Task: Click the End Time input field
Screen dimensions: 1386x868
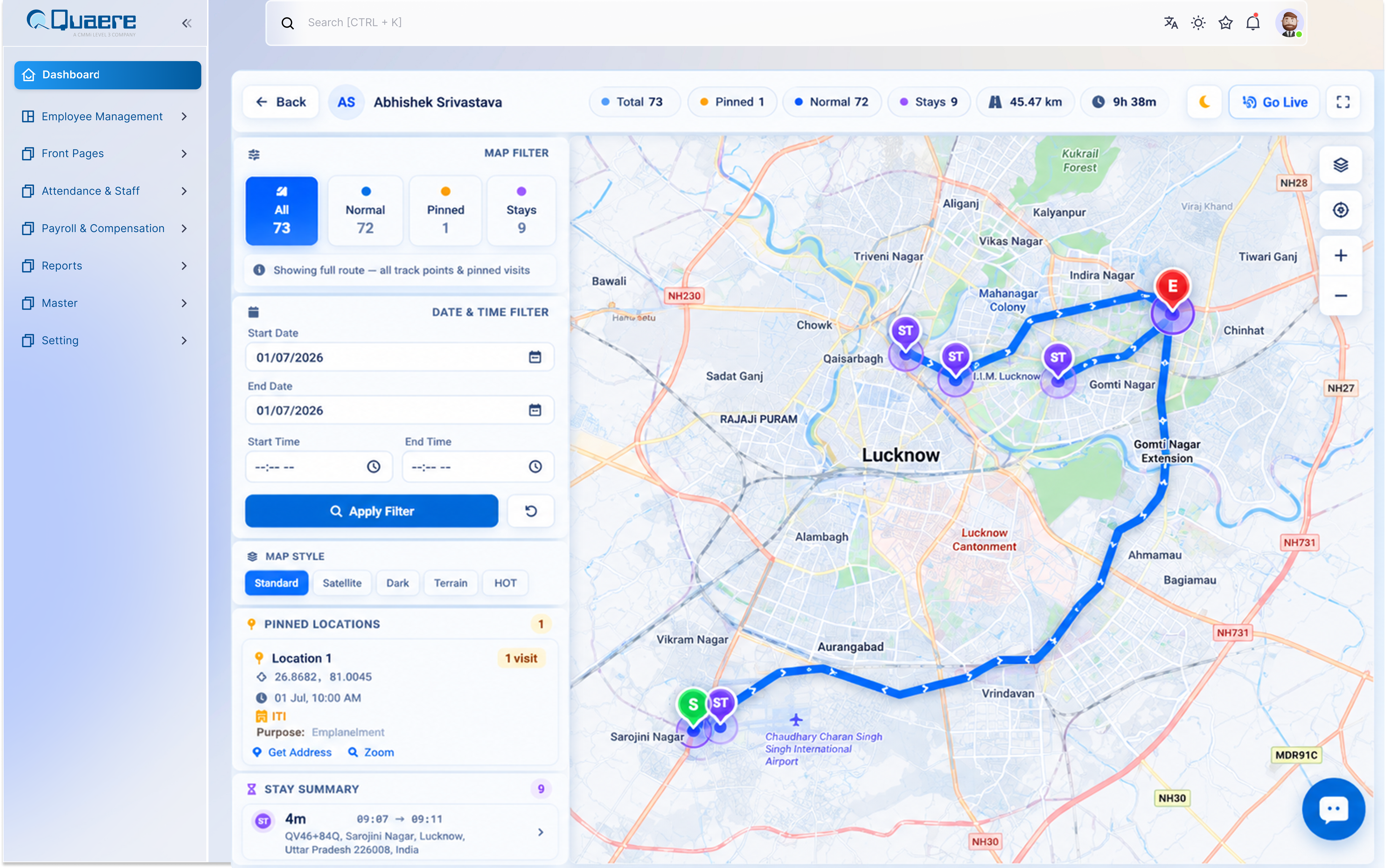Action: 478,467
